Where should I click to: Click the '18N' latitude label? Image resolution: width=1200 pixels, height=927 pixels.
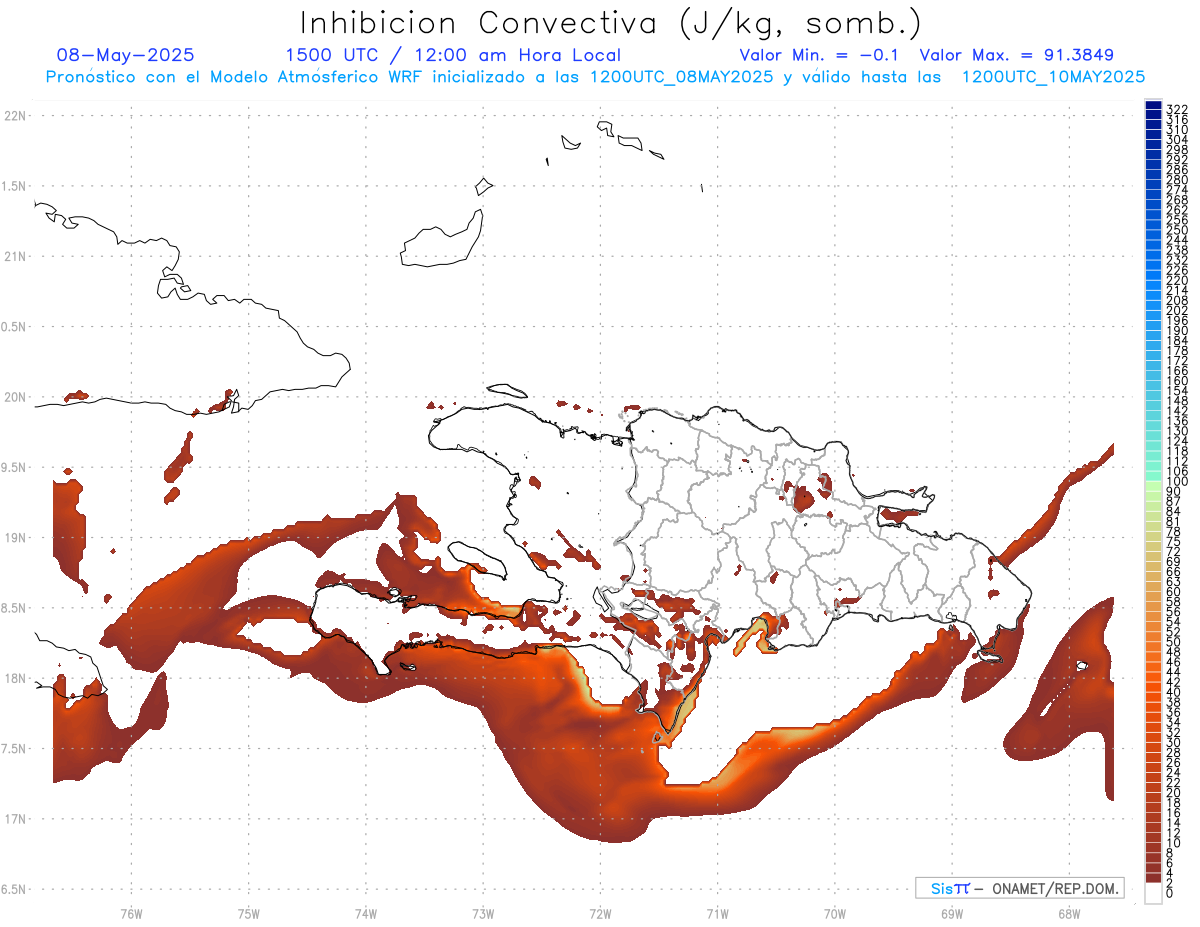[15, 678]
